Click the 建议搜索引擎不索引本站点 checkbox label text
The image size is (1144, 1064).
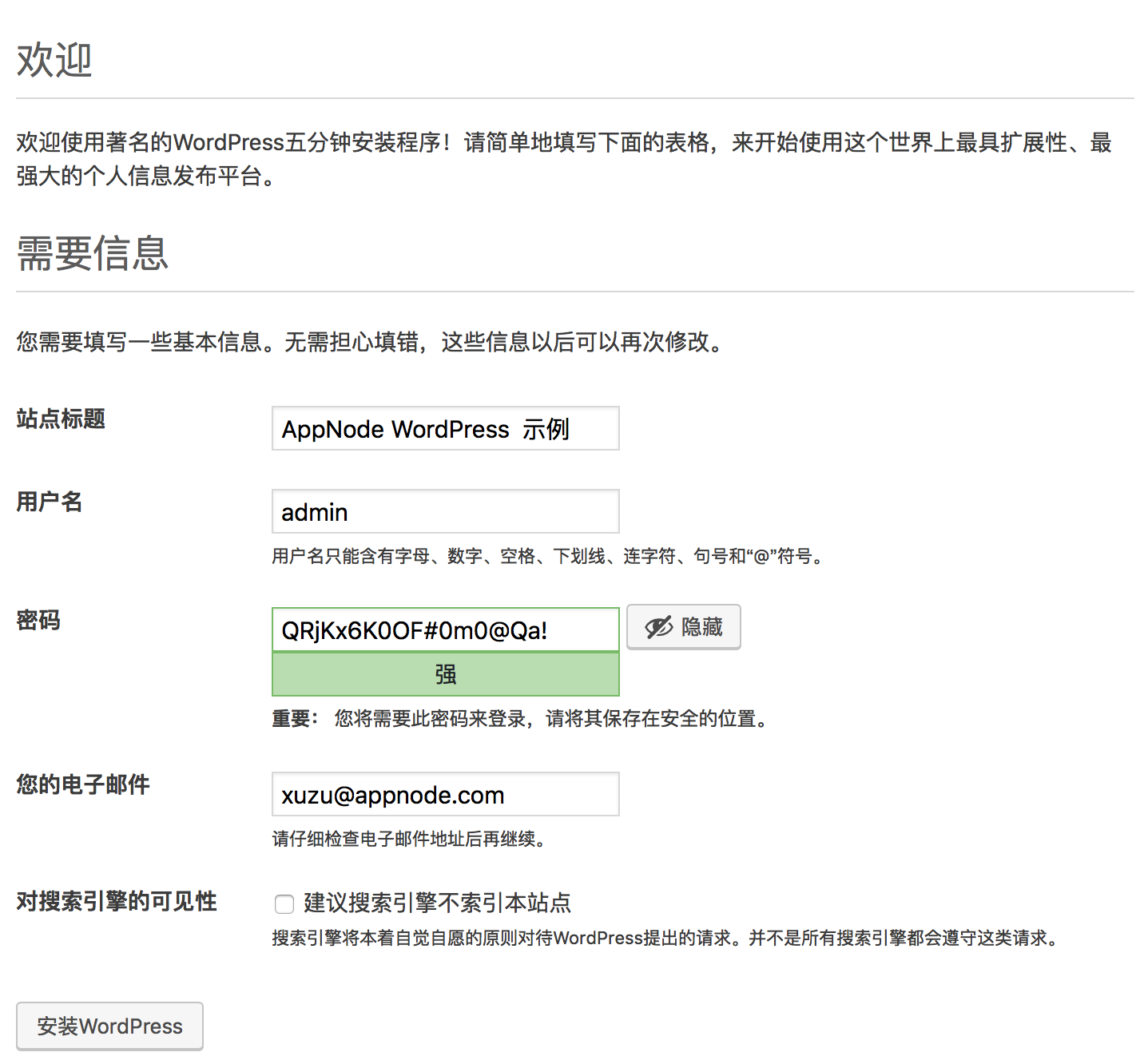(x=437, y=903)
